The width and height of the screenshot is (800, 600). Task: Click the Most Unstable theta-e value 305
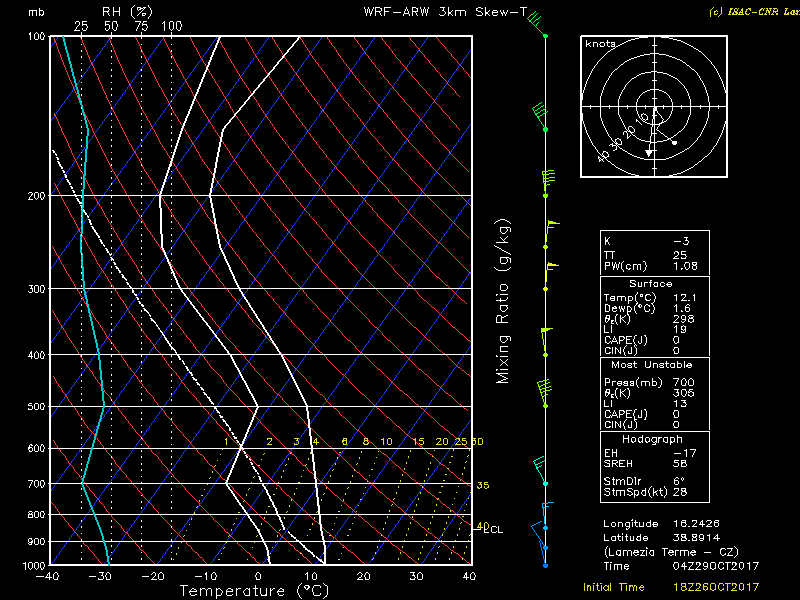point(684,393)
